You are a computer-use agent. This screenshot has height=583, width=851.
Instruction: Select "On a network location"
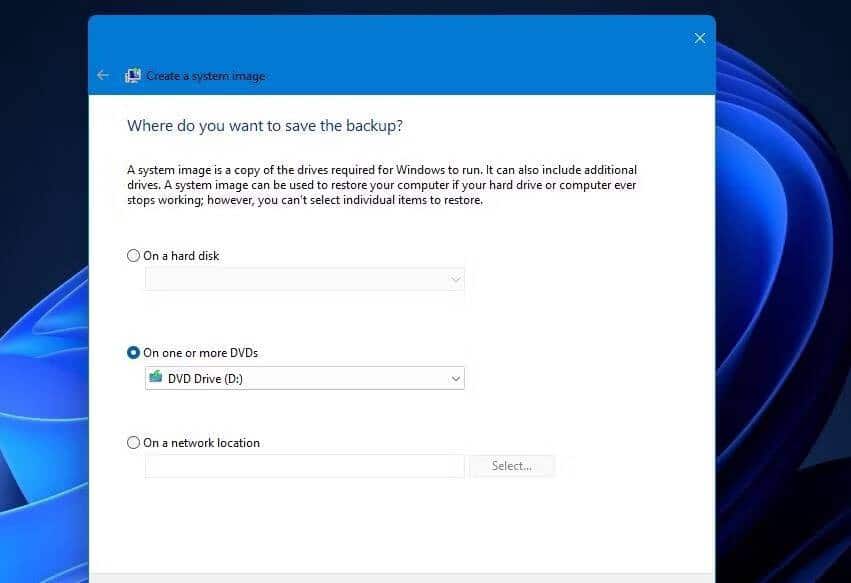pyautogui.click(x=133, y=443)
